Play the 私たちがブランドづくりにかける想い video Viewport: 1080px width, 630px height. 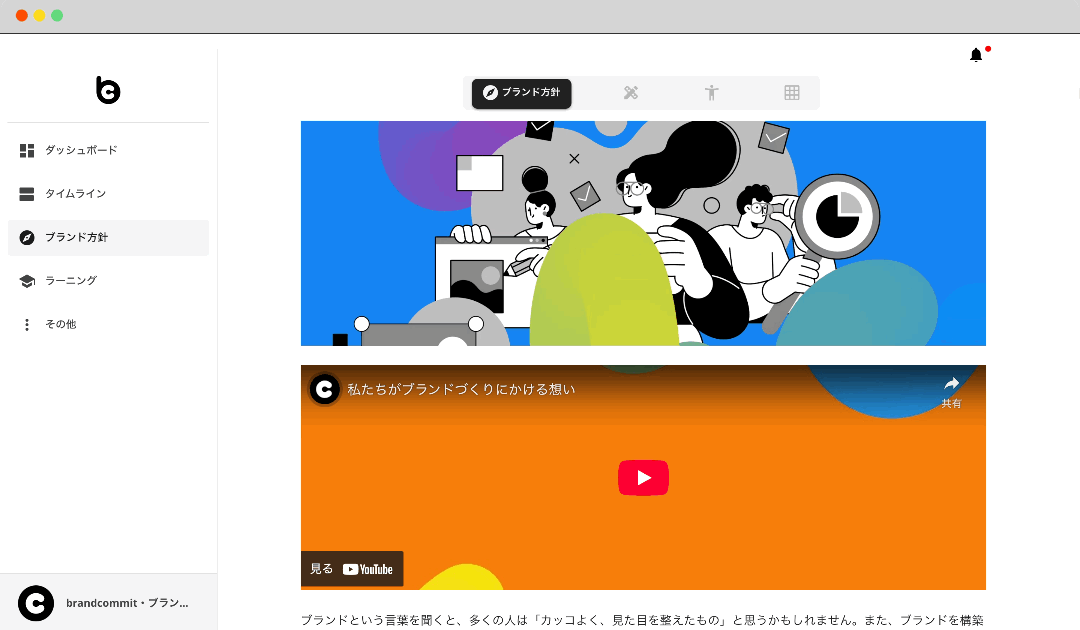coord(643,478)
